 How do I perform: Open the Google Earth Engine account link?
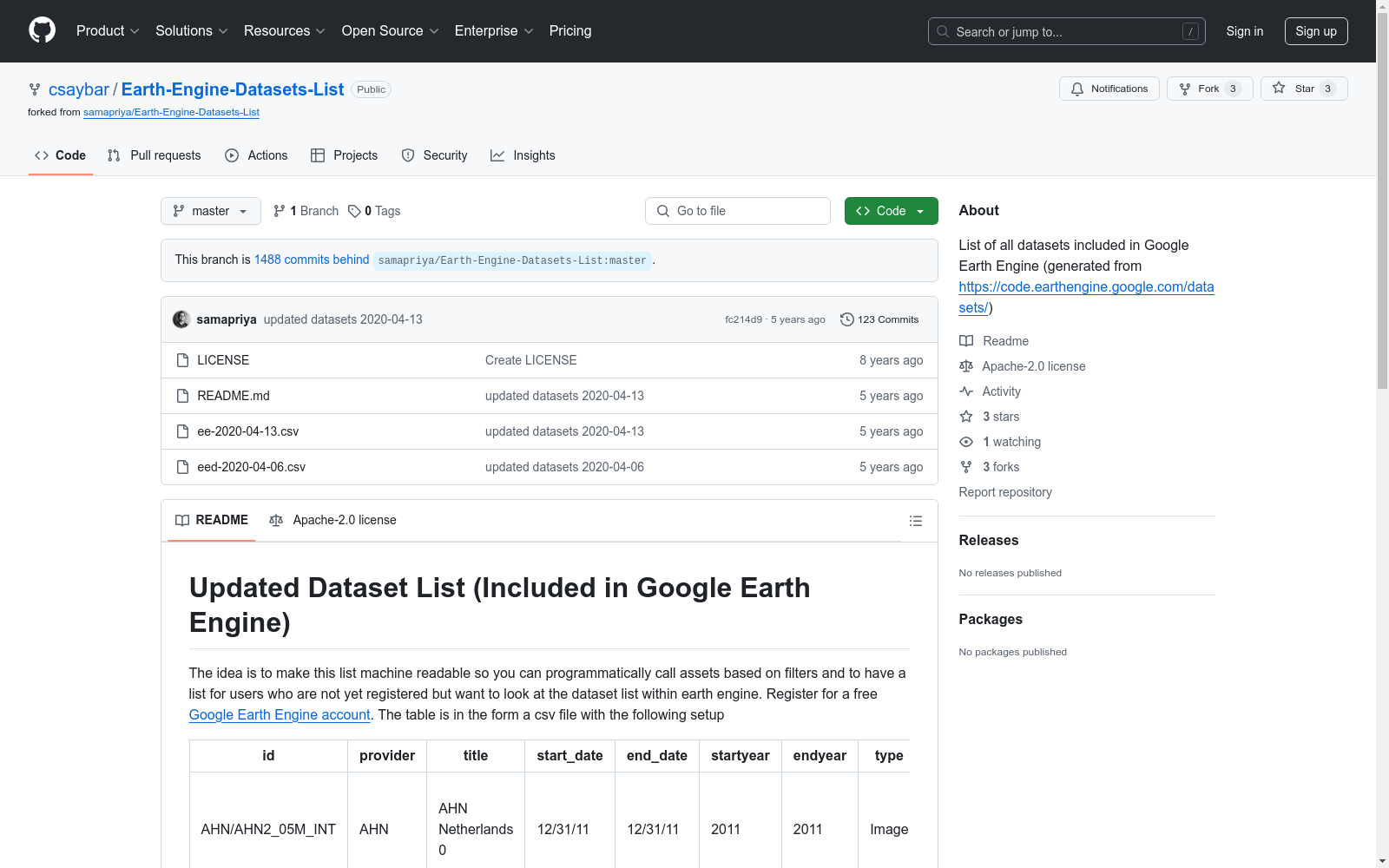pyautogui.click(x=280, y=714)
